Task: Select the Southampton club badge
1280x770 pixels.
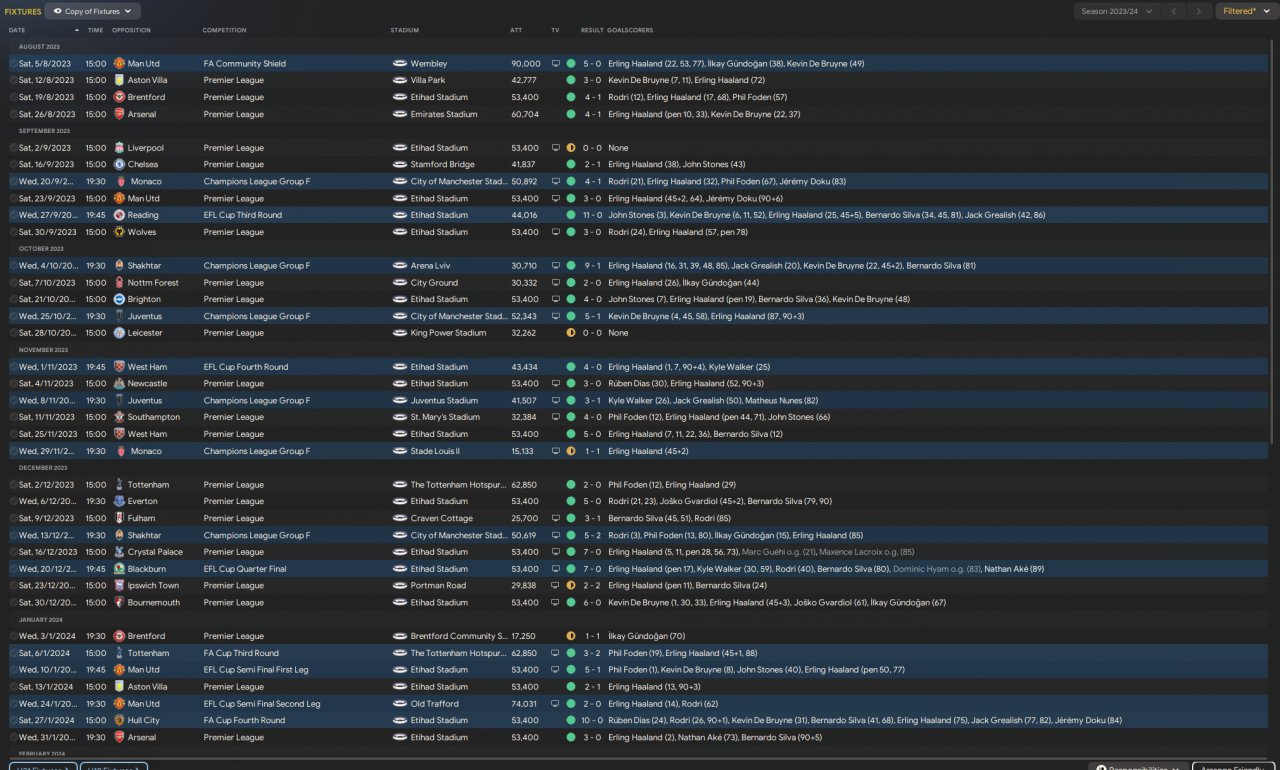Action: coord(119,417)
